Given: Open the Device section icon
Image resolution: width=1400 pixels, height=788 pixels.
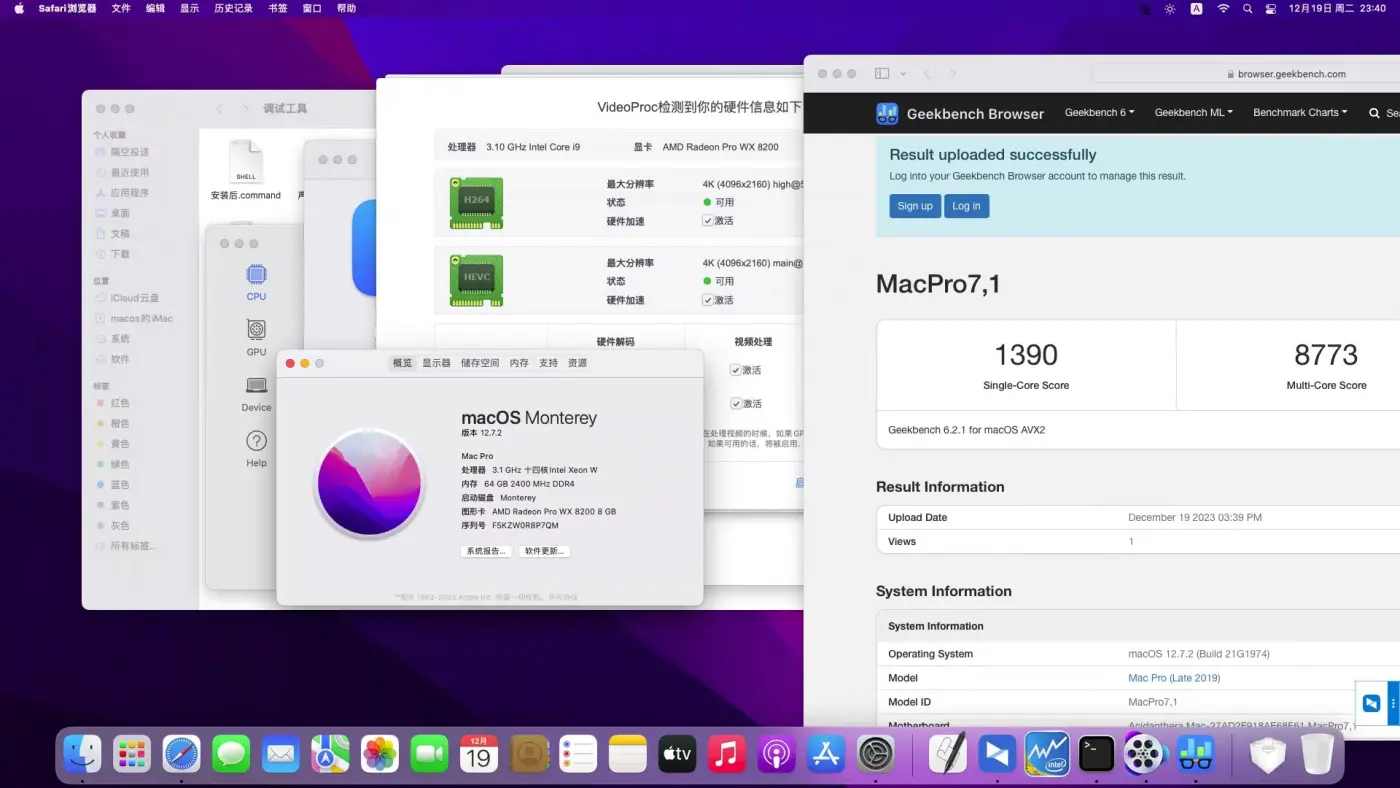Looking at the screenshot, I should coord(256,386).
